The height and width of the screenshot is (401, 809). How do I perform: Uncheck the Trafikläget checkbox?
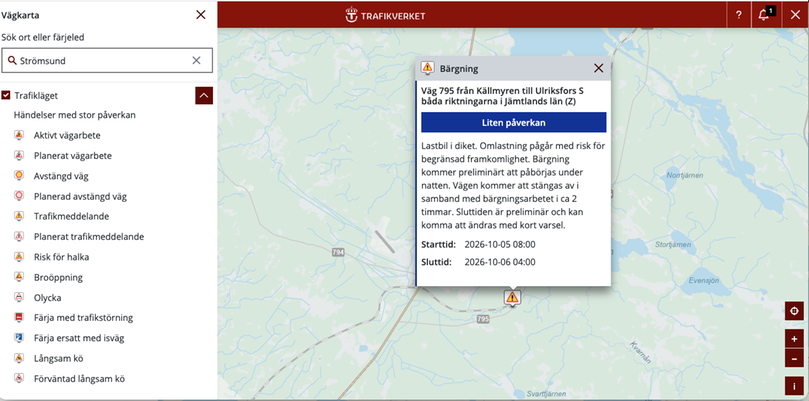coord(6,95)
